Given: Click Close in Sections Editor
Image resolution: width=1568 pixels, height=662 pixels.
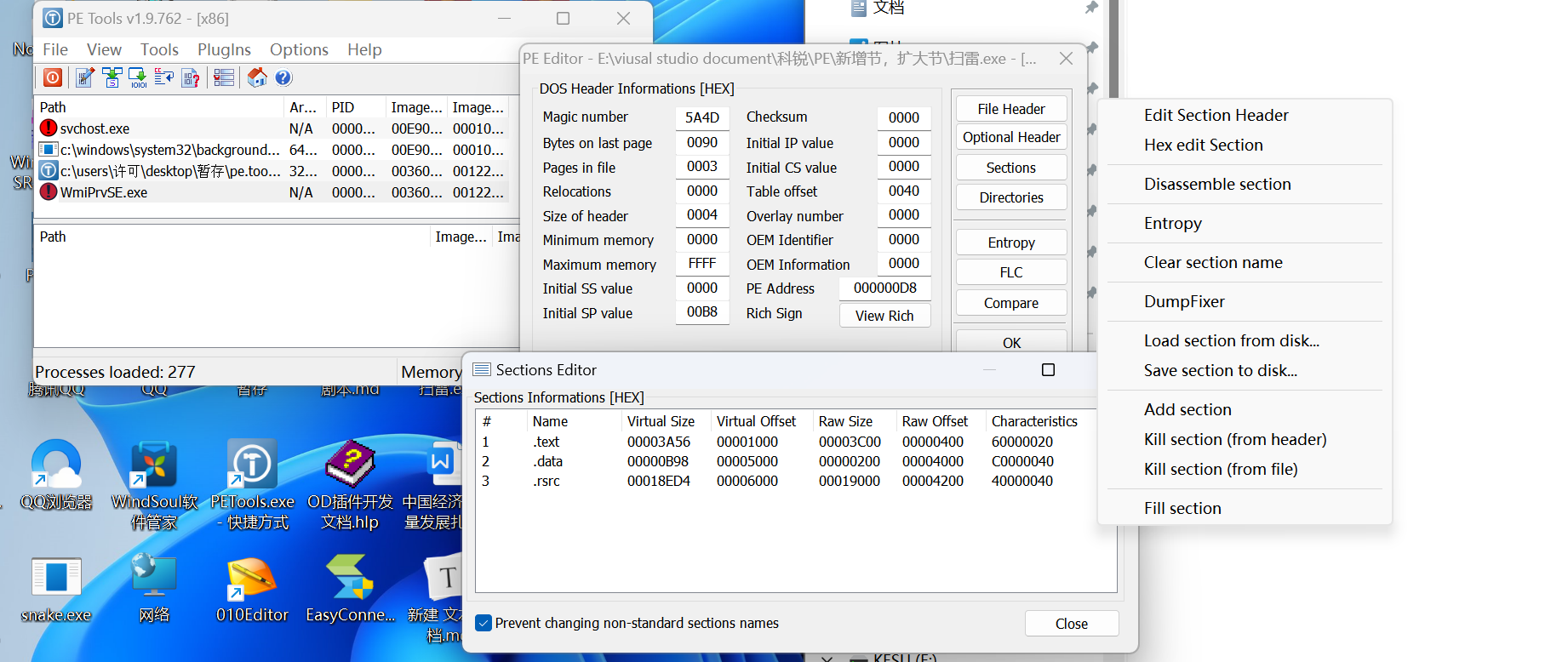Looking at the screenshot, I should pyautogui.click(x=1072, y=624).
